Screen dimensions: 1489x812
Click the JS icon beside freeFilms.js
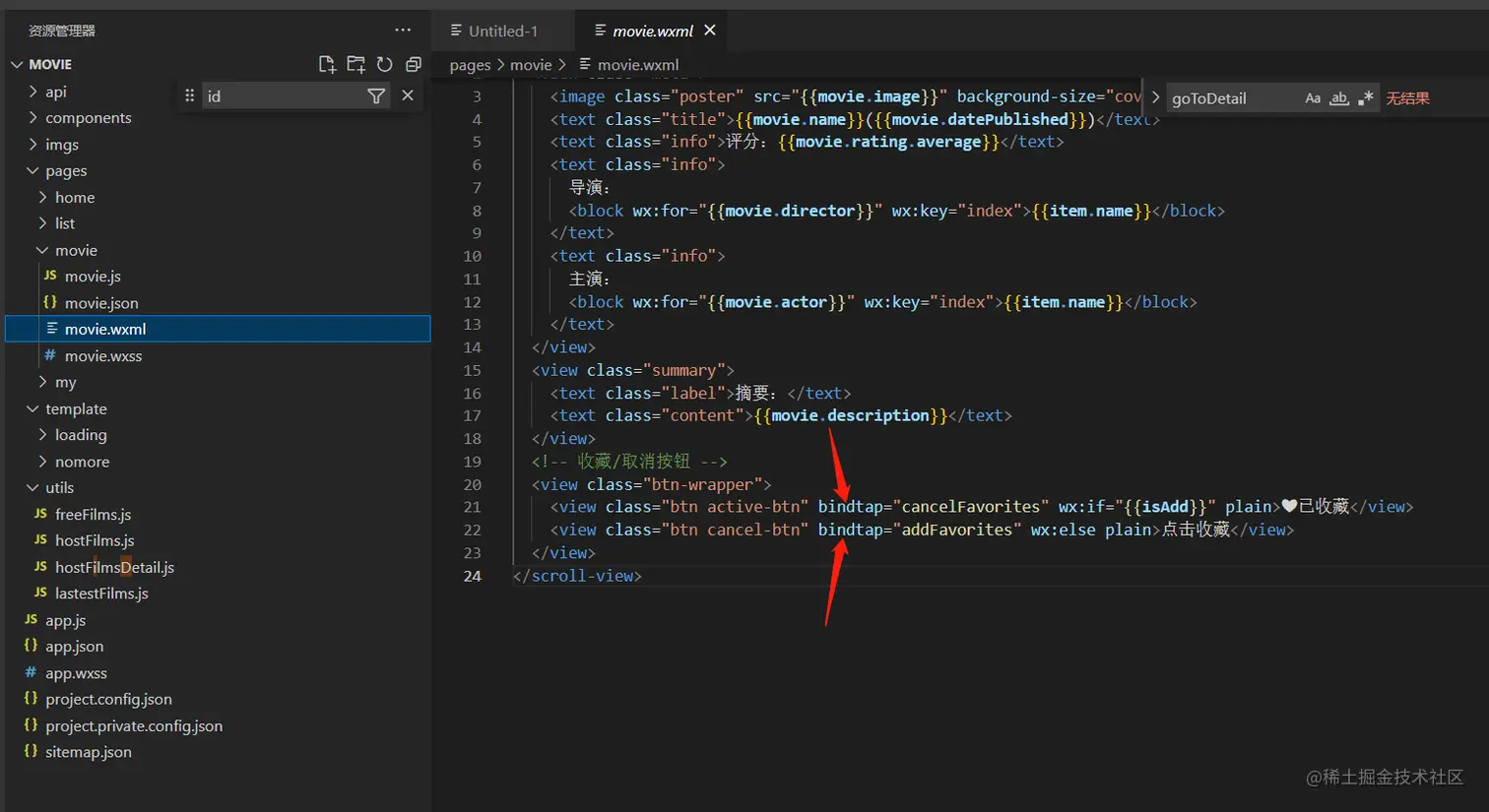40,514
